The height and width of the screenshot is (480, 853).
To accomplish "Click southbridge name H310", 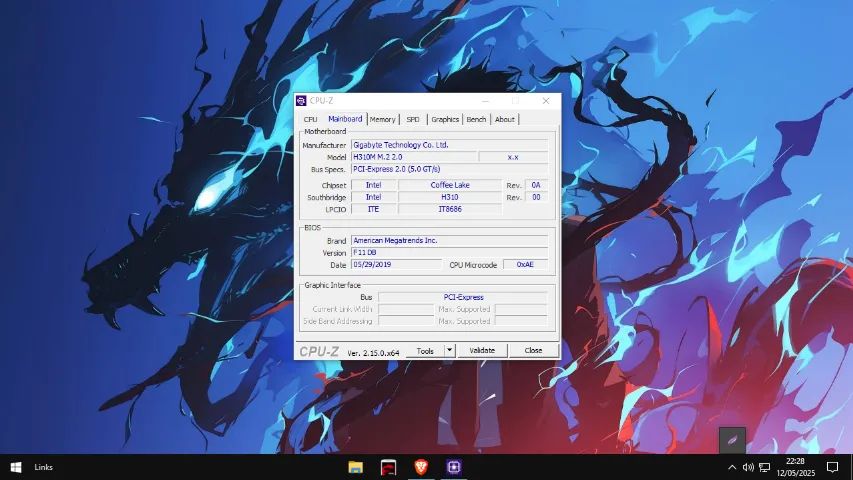I will coord(450,197).
